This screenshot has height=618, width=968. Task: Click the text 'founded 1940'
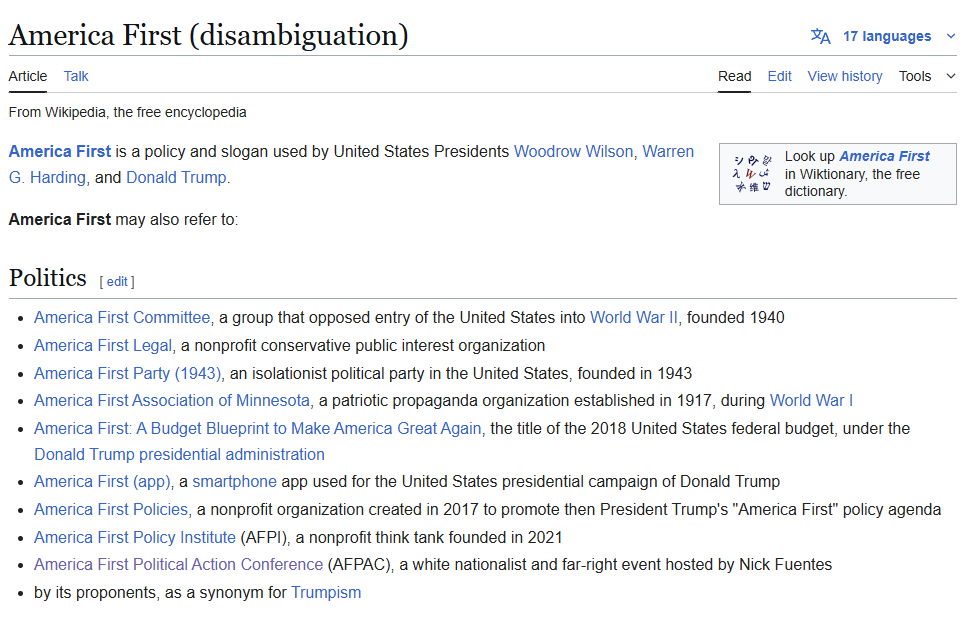pyautogui.click(x=736, y=318)
